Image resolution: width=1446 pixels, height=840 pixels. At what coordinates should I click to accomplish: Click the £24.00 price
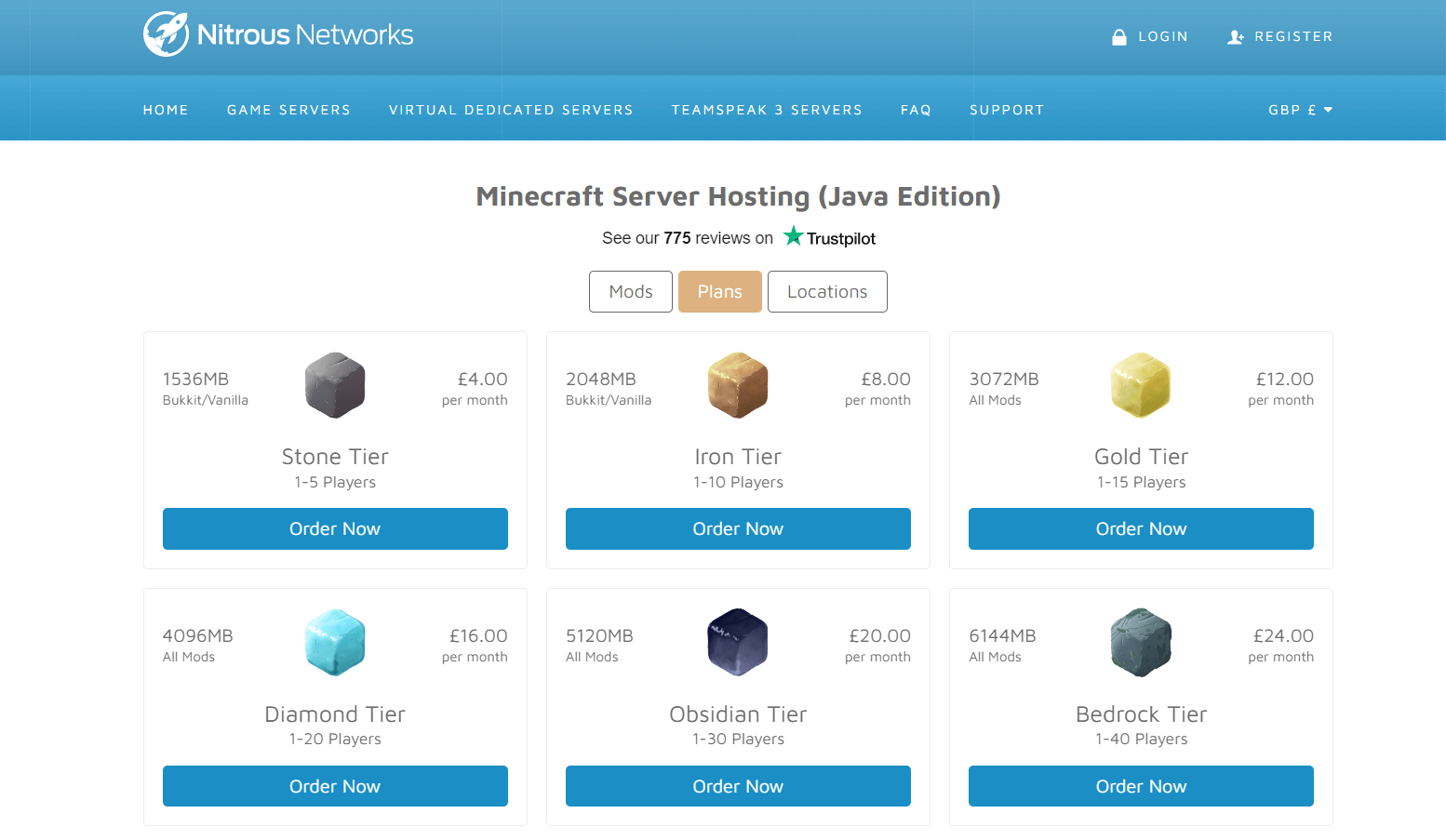(x=1283, y=636)
